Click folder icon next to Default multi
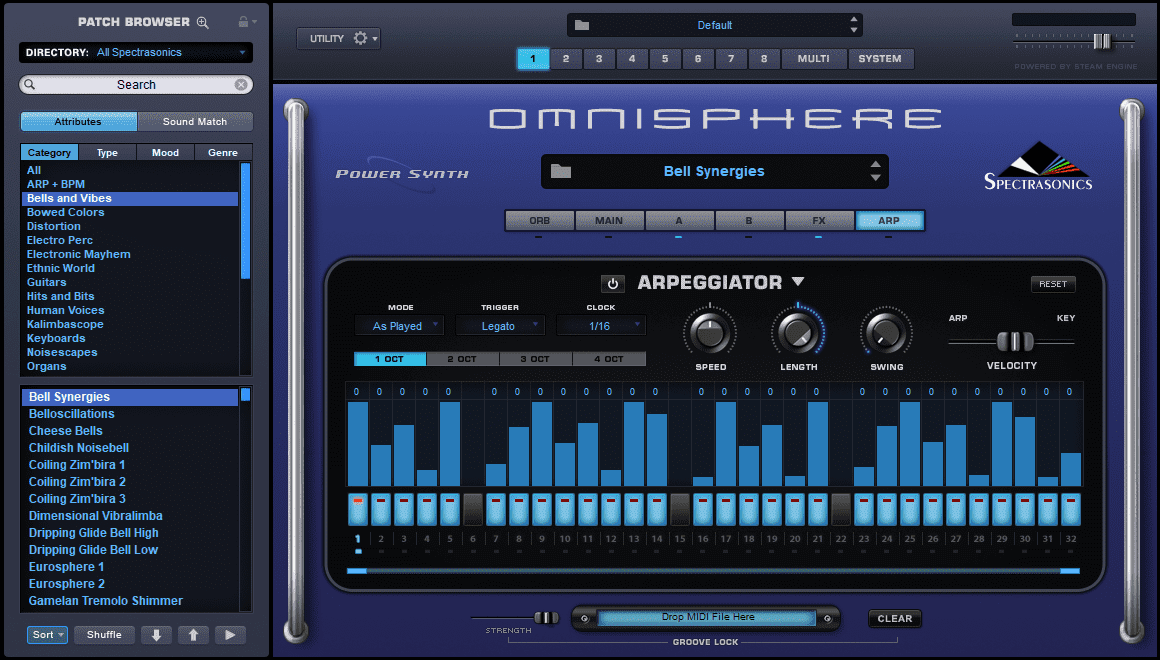 click(582, 25)
